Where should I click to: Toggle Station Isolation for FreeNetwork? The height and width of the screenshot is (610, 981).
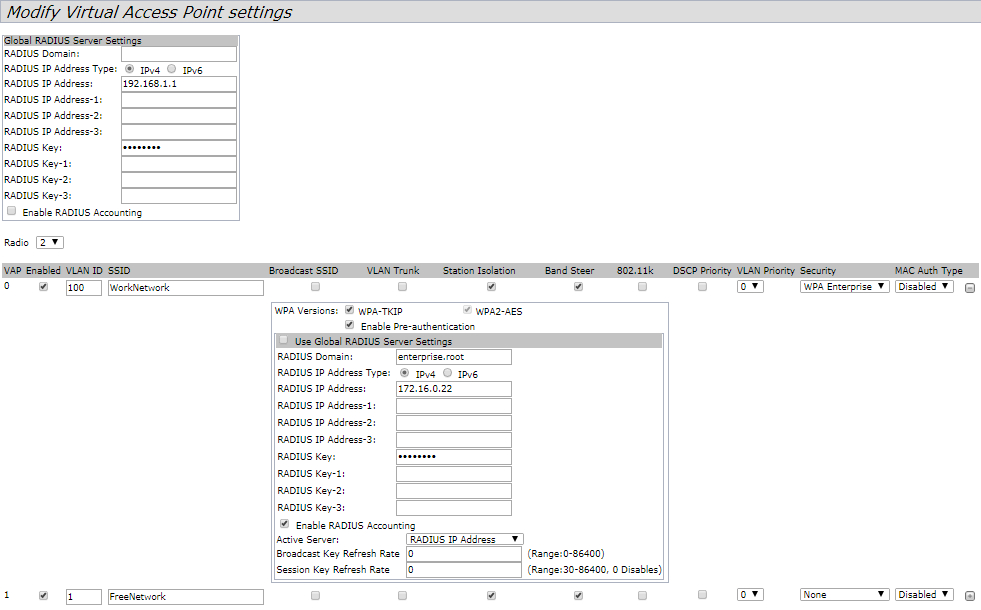click(x=491, y=596)
